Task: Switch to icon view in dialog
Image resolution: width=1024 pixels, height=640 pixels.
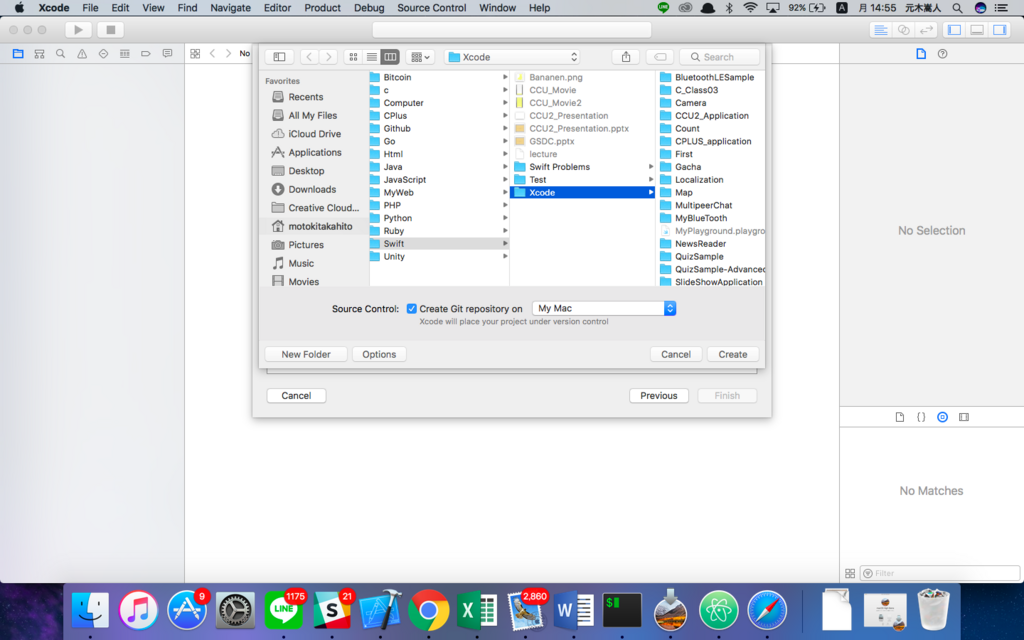Action: (353, 57)
